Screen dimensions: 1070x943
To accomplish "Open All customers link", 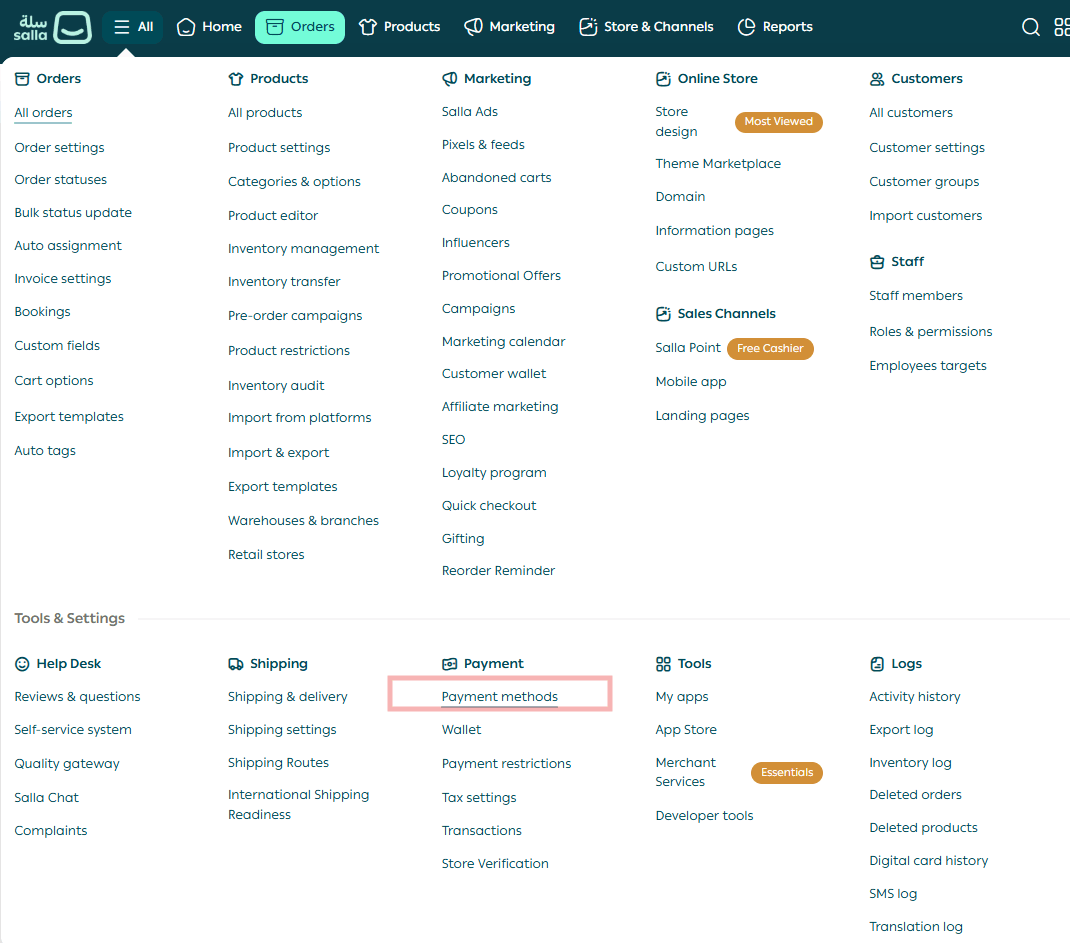I will pyautogui.click(x=910, y=113).
